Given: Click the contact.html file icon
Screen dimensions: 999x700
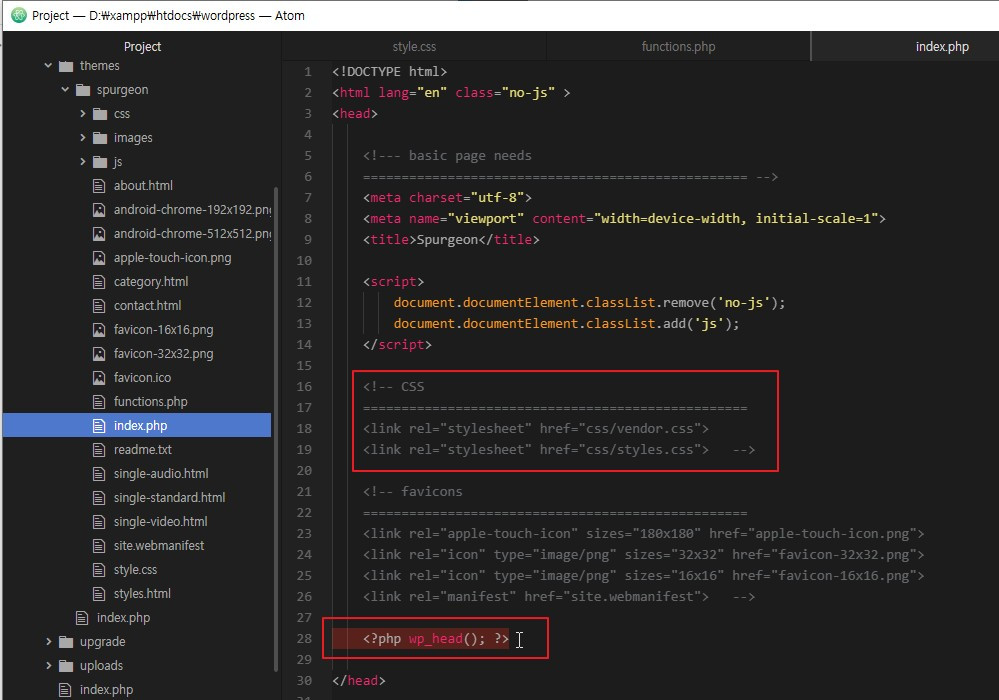Looking at the screenshot, I should click(x=99, y=306).
